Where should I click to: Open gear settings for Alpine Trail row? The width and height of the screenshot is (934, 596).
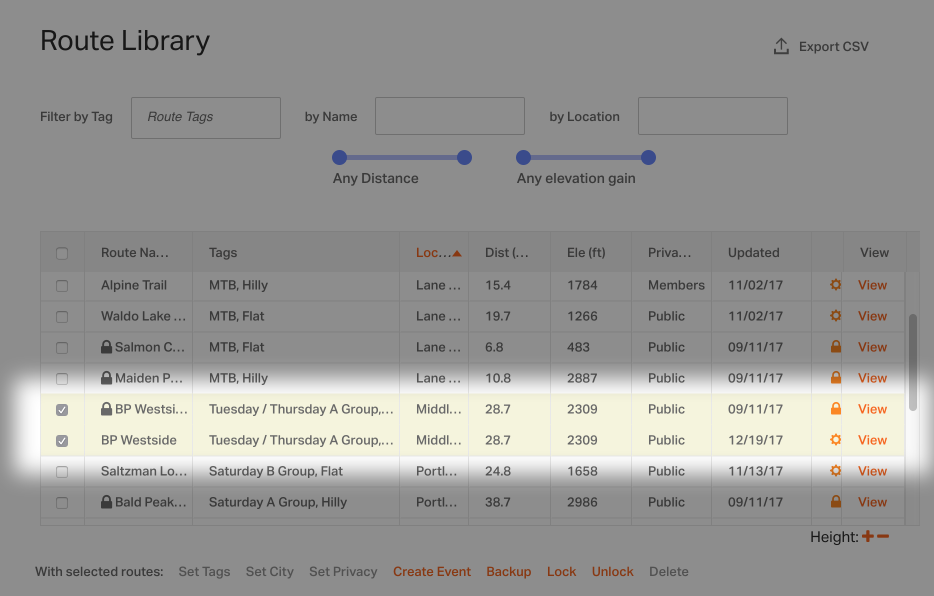pyautogui.click(x=836, y=285)
